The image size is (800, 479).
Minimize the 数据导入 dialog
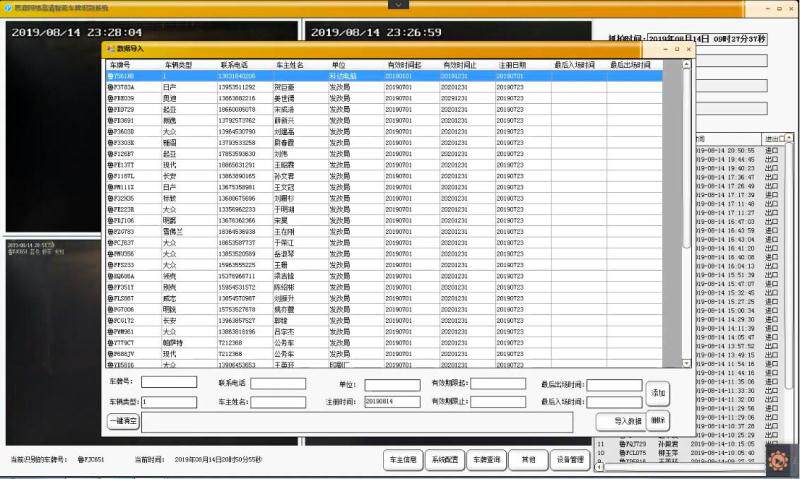coord(665,49)
